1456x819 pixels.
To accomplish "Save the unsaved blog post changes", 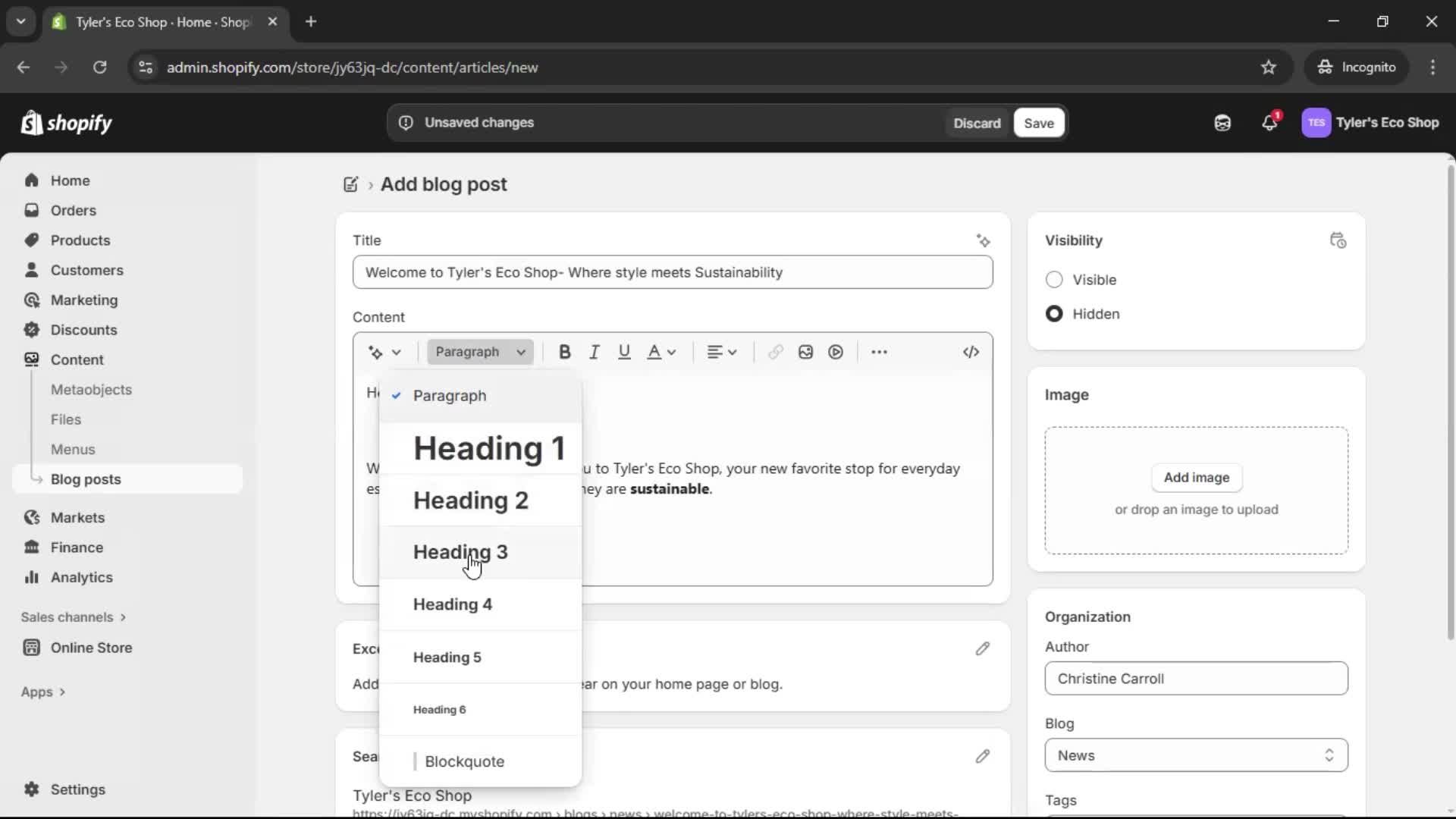I will point(1037,122).
